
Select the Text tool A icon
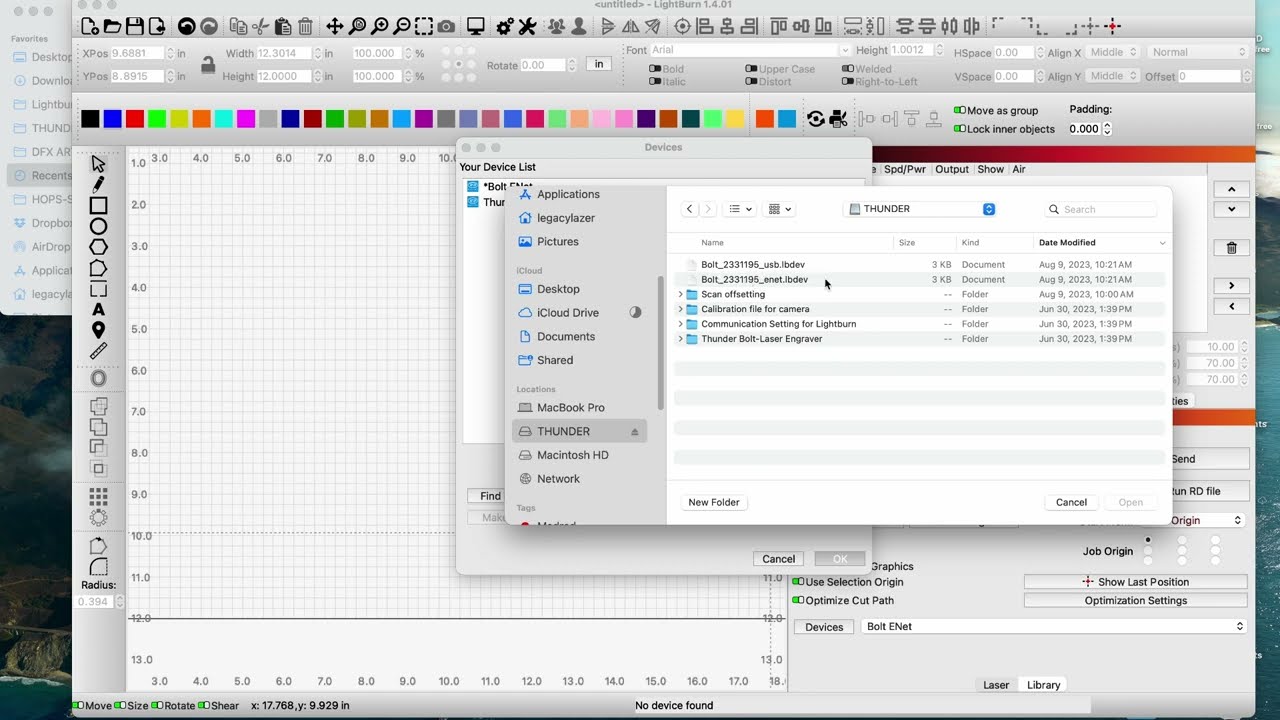coord(98,310)
